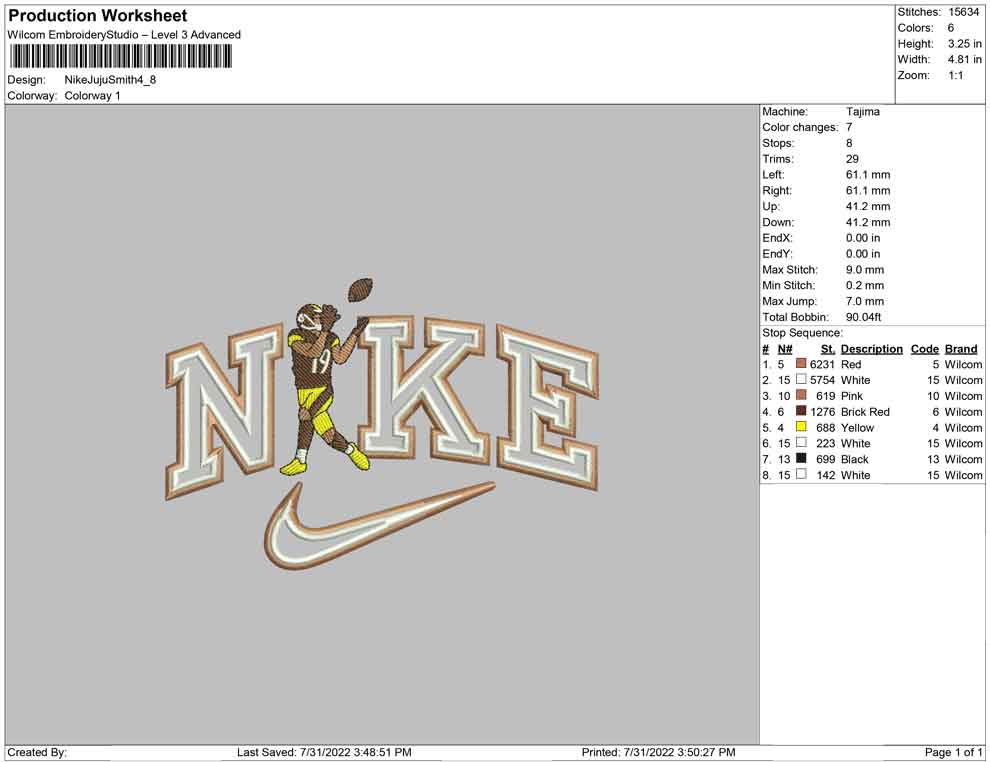Viewport: 990px width, 762px height.
Task: Click 'Printed: 7/31/2022 3:50:27 PM'
Action: tap(659, 752)
